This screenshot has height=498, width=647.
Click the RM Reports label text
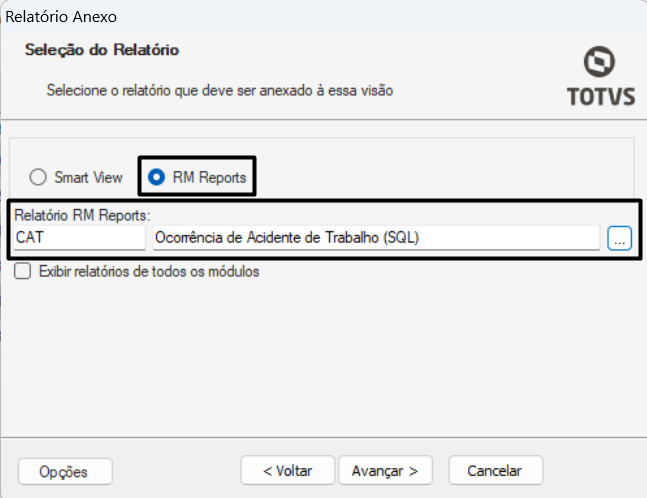click(209, 177)
